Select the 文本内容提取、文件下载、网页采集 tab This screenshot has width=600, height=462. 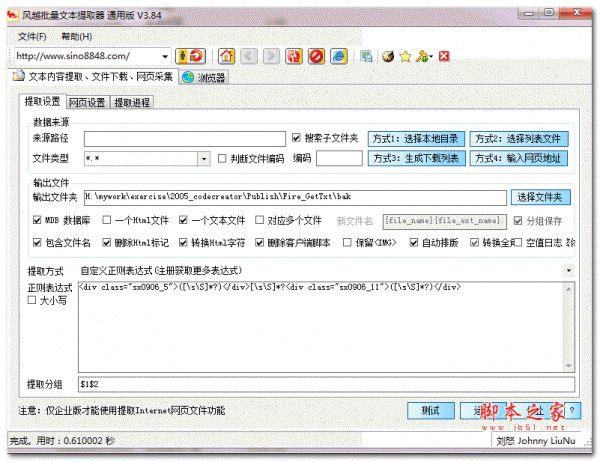pyautogui.click(x=93, y=77)
